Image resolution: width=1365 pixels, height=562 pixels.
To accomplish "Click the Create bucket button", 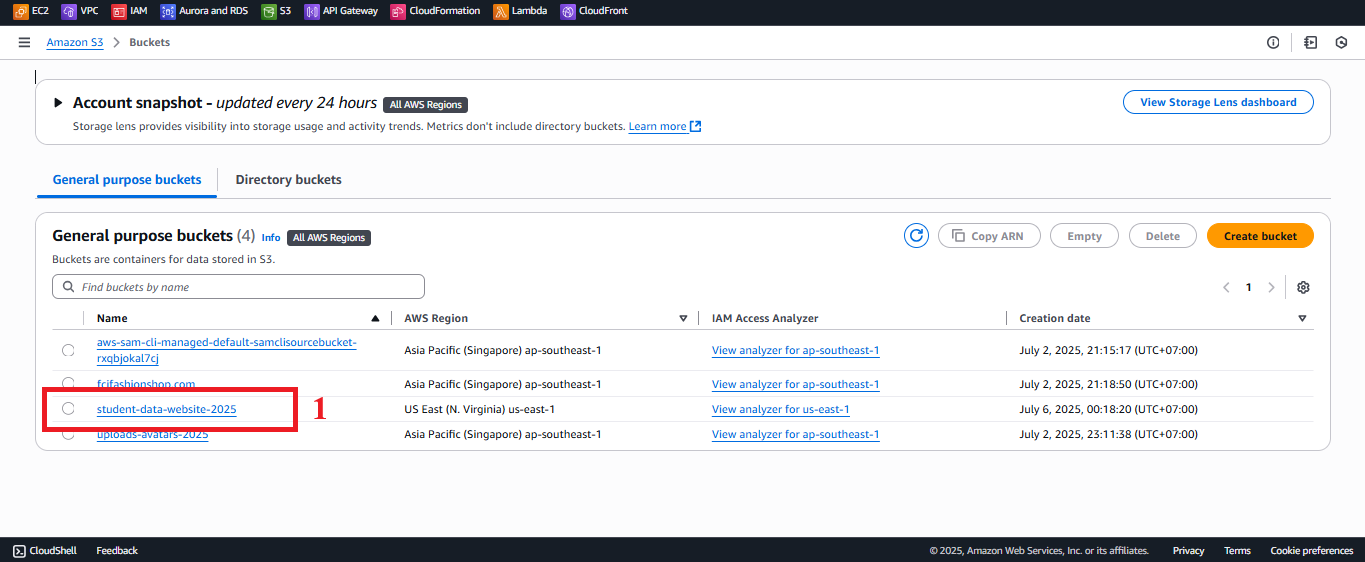I will coord(1260,236).
